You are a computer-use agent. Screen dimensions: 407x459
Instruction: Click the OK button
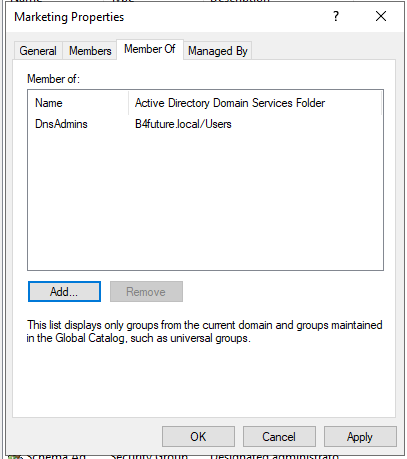click(x=198, y=436)
